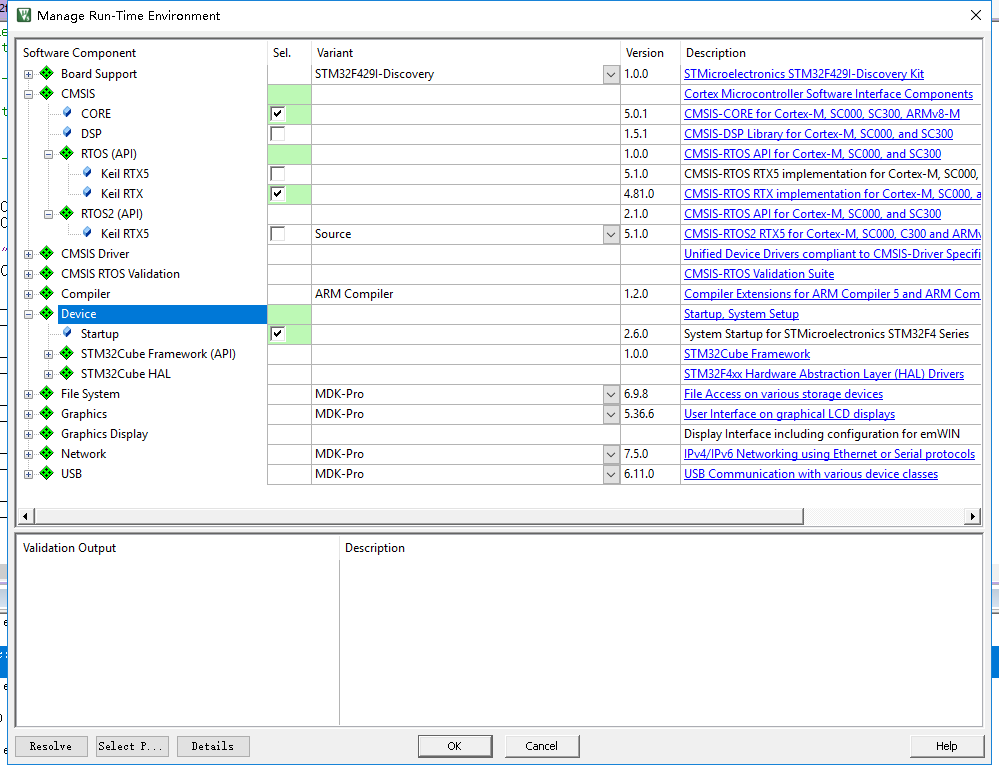Expand the Board Support tree node
Viewport: 999px width, 772px height.
pos(28,75)
